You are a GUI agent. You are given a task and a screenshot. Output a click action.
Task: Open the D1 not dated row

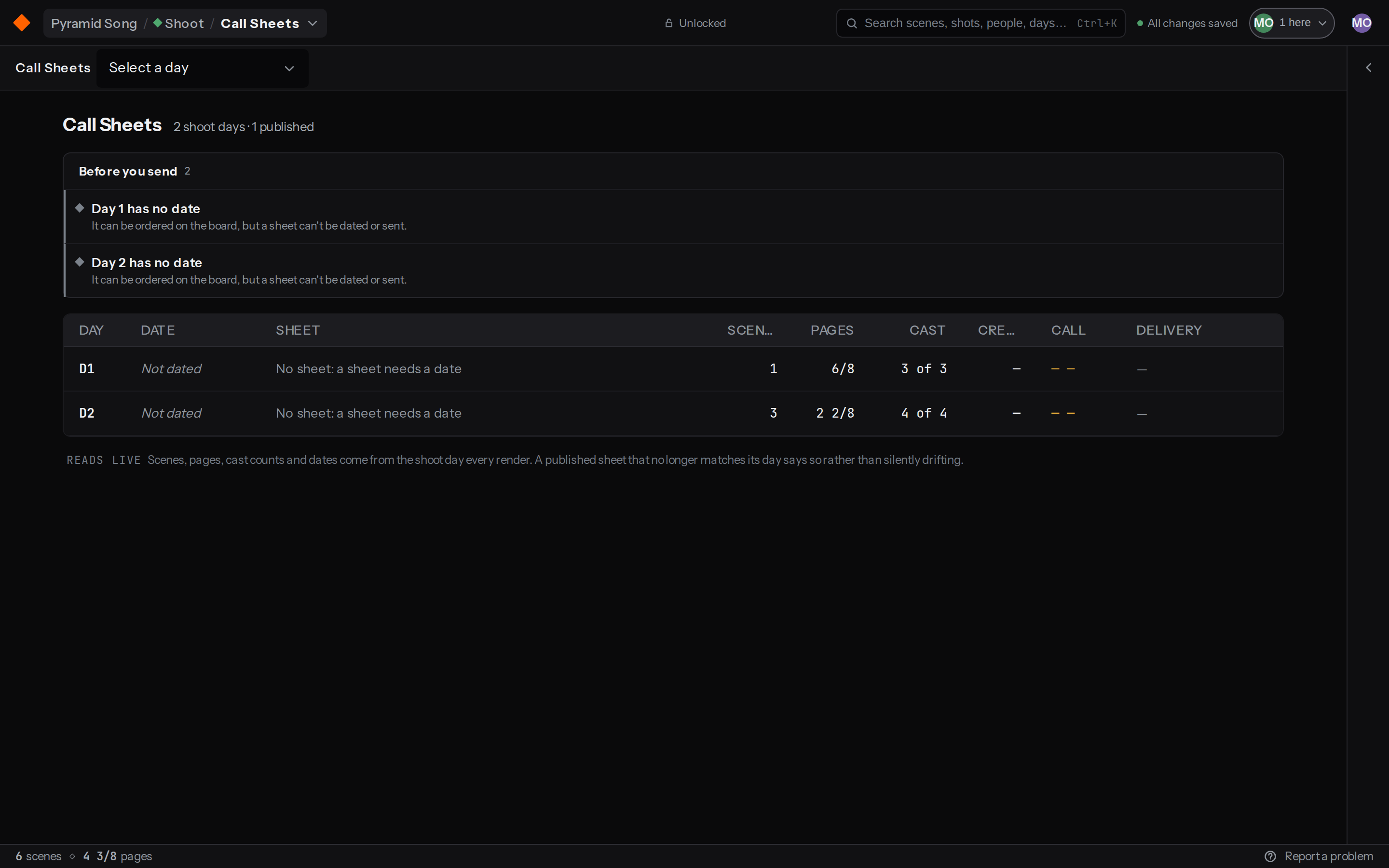pyautogui.click(x=673, y=368)
